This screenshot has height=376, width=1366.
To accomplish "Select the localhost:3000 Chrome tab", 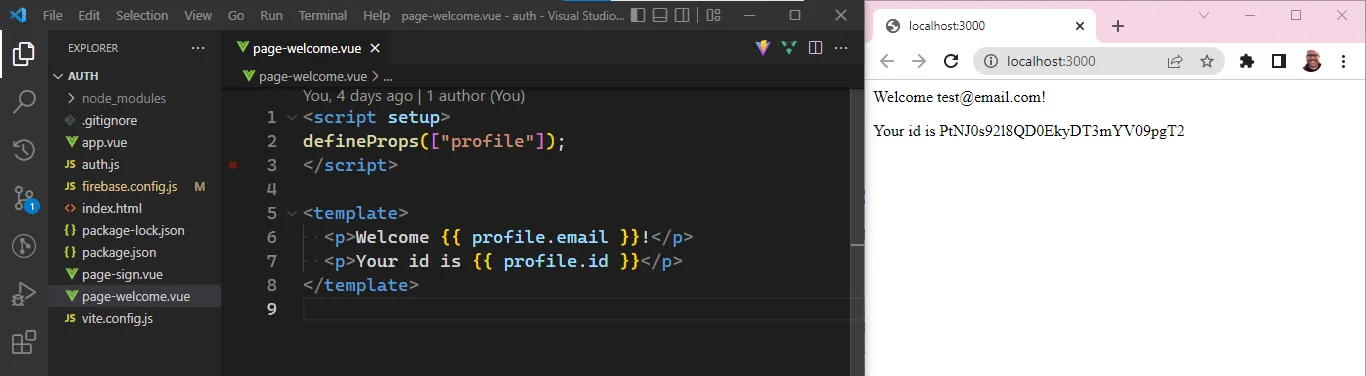I will 985,27.
